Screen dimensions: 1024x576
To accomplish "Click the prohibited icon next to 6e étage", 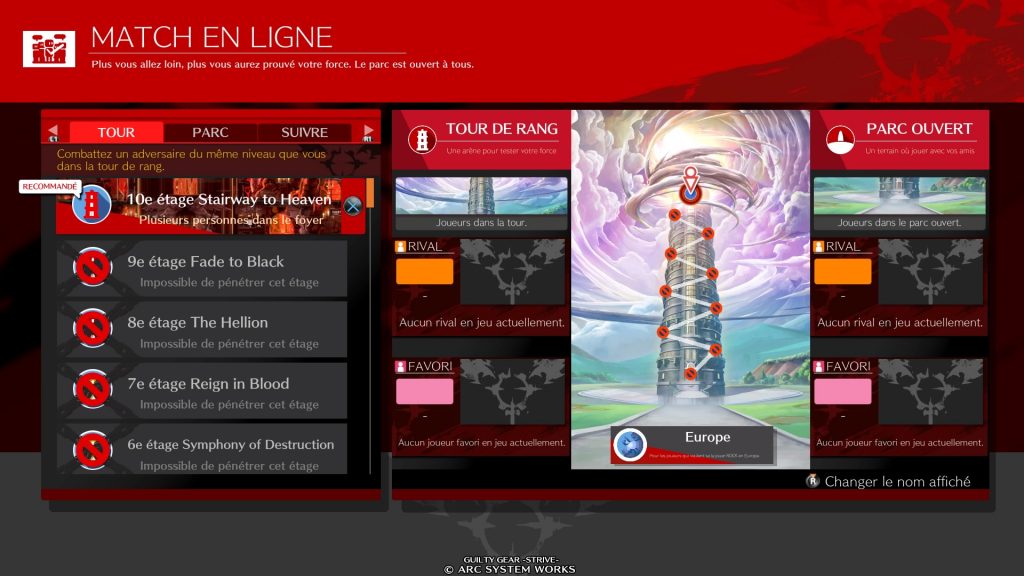I will tap(92, 450).
